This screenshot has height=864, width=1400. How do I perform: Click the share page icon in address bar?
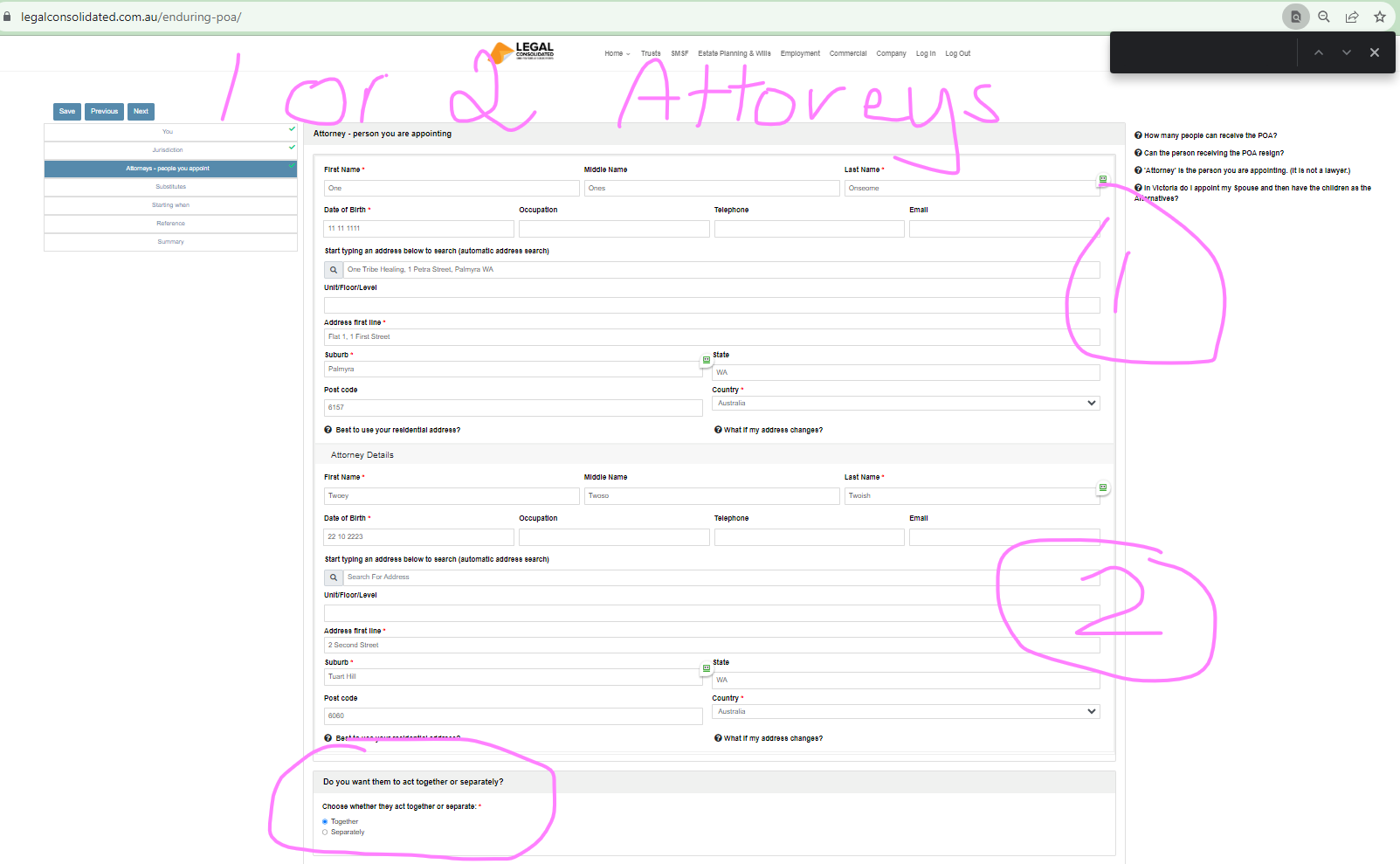click(x=1352, y=17)
